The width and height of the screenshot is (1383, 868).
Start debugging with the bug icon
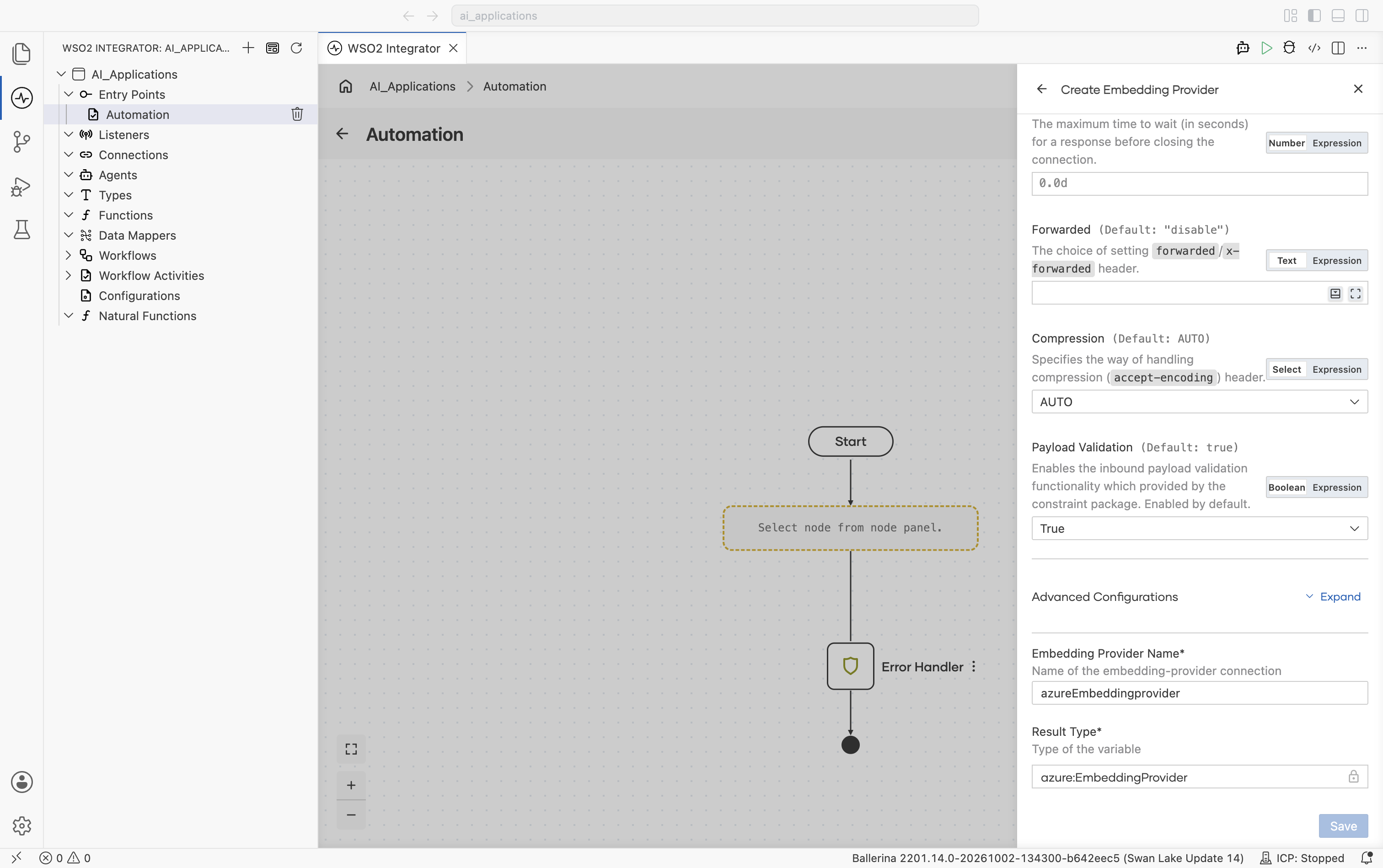coord(1289,48)
